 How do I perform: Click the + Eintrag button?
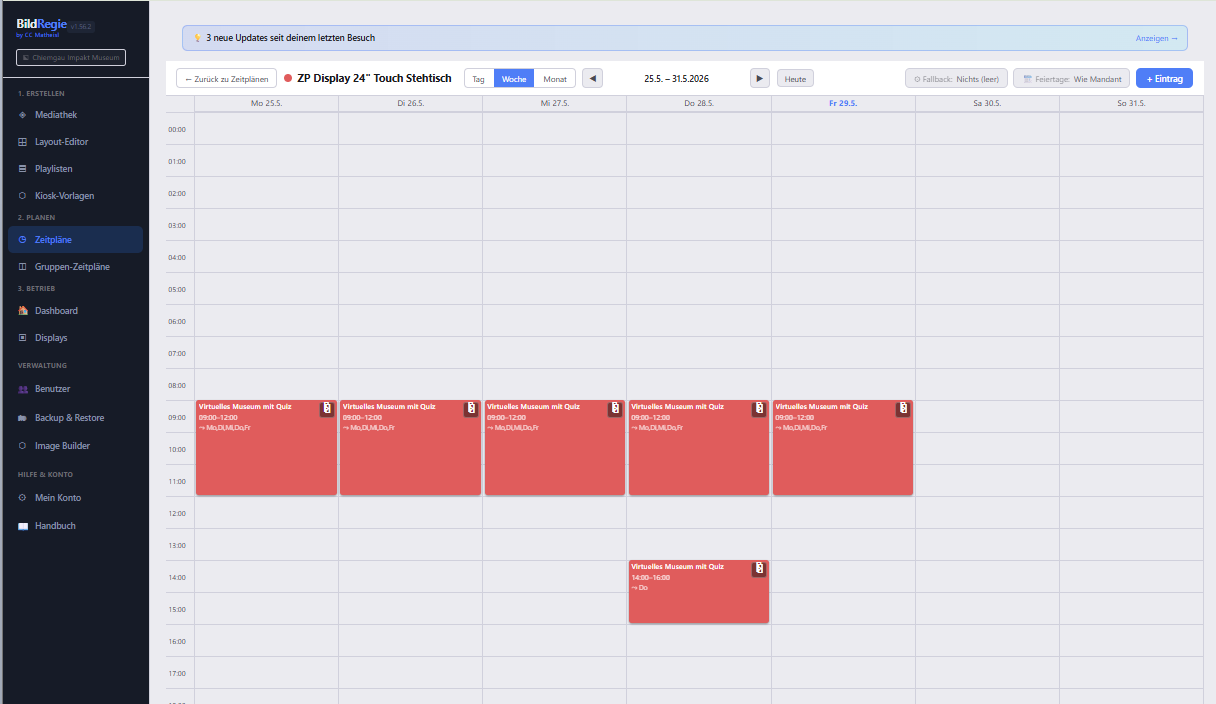point(1164,78)
